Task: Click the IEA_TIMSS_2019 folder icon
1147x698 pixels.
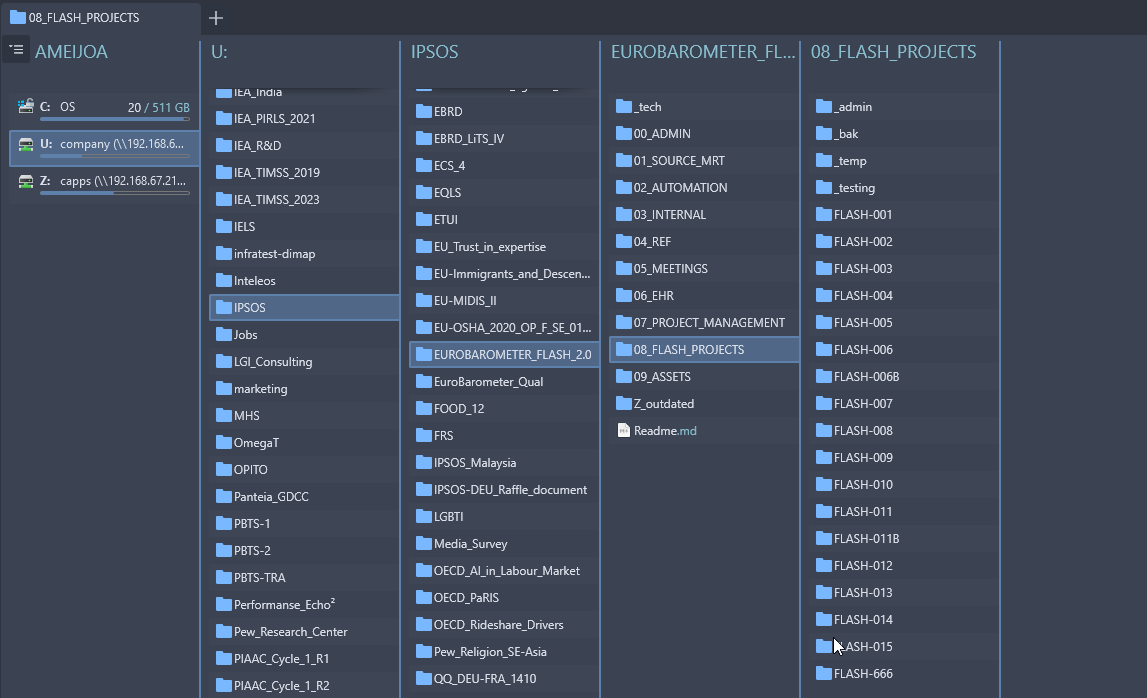Action: pos(224,172)
